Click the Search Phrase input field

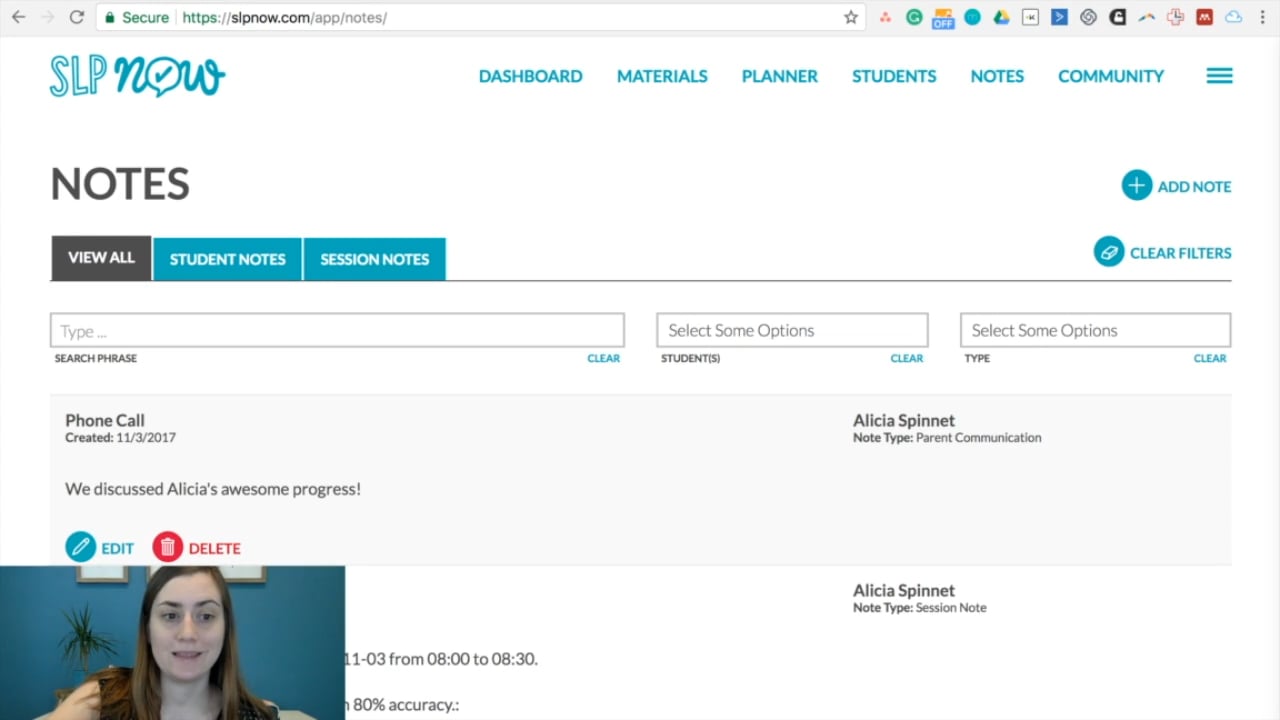click(x=337, y=330)
